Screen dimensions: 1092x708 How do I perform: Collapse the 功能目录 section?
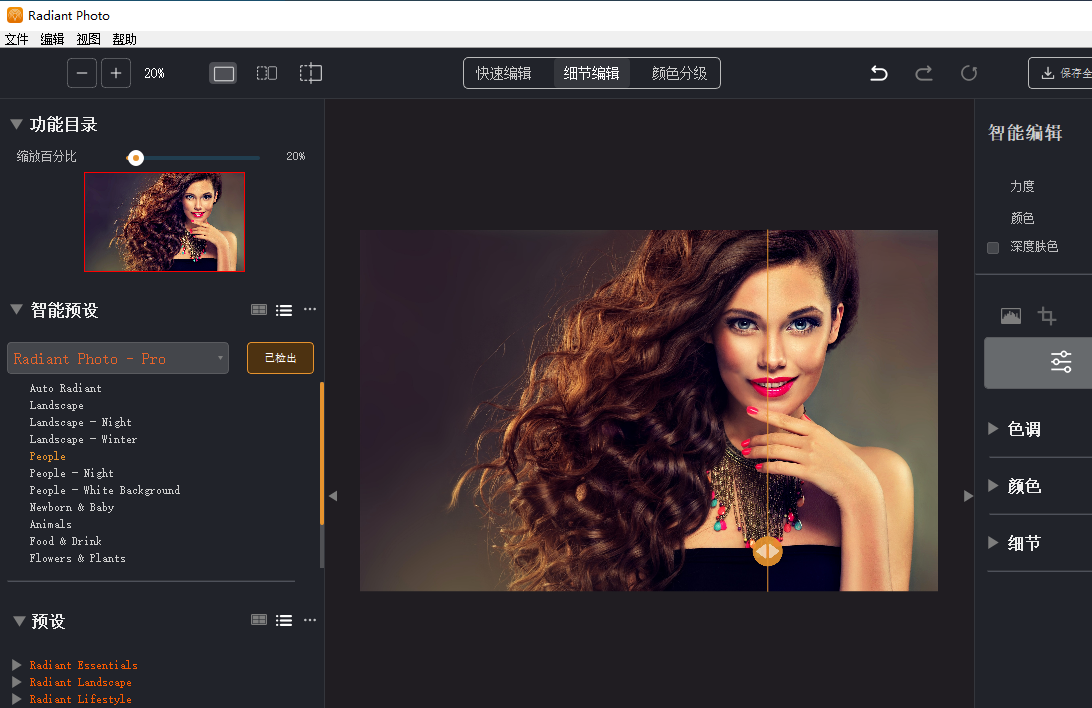click(x=17, y=124)
